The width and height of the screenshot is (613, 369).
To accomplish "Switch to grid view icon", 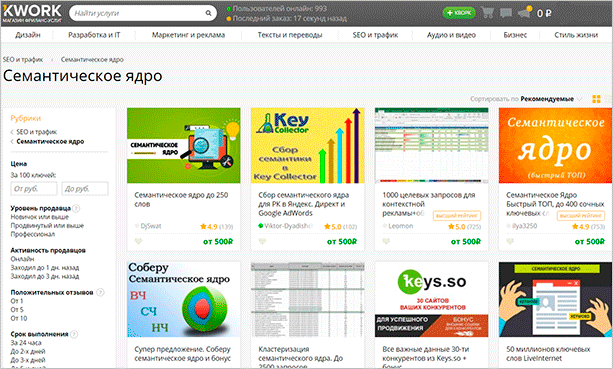I will tap(596, 99).
